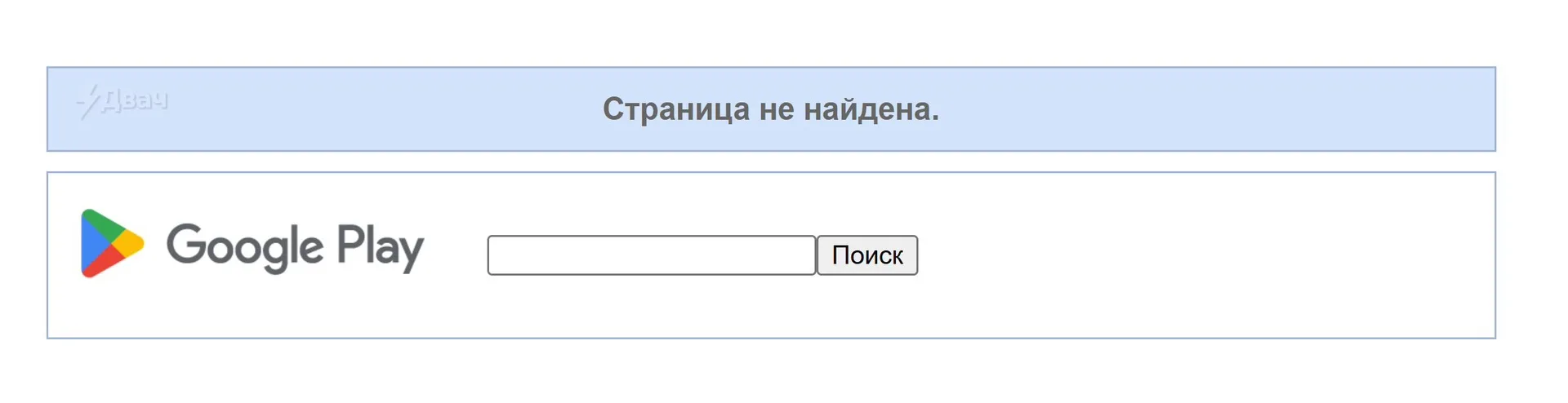Place cursor in the Google search box
Viewport: 1568px width, 403px height.
[x=652, y=255]
